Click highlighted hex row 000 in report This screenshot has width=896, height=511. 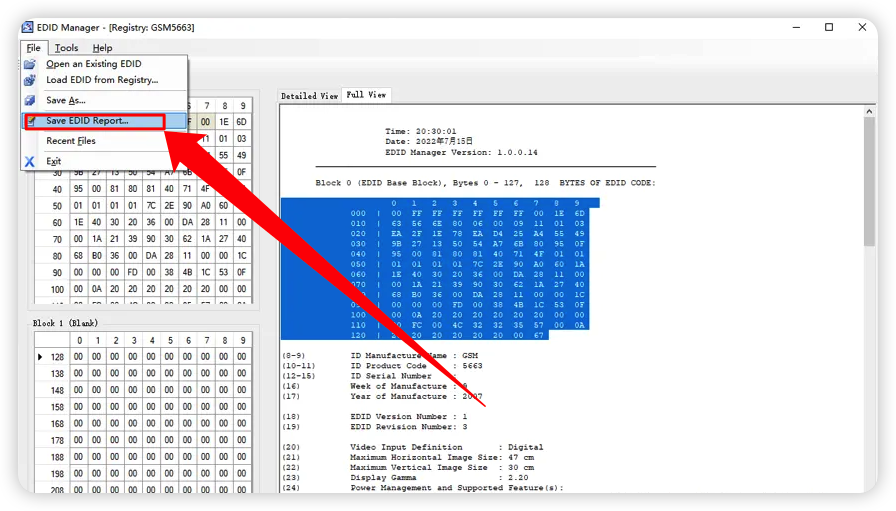tap(467, 213)
